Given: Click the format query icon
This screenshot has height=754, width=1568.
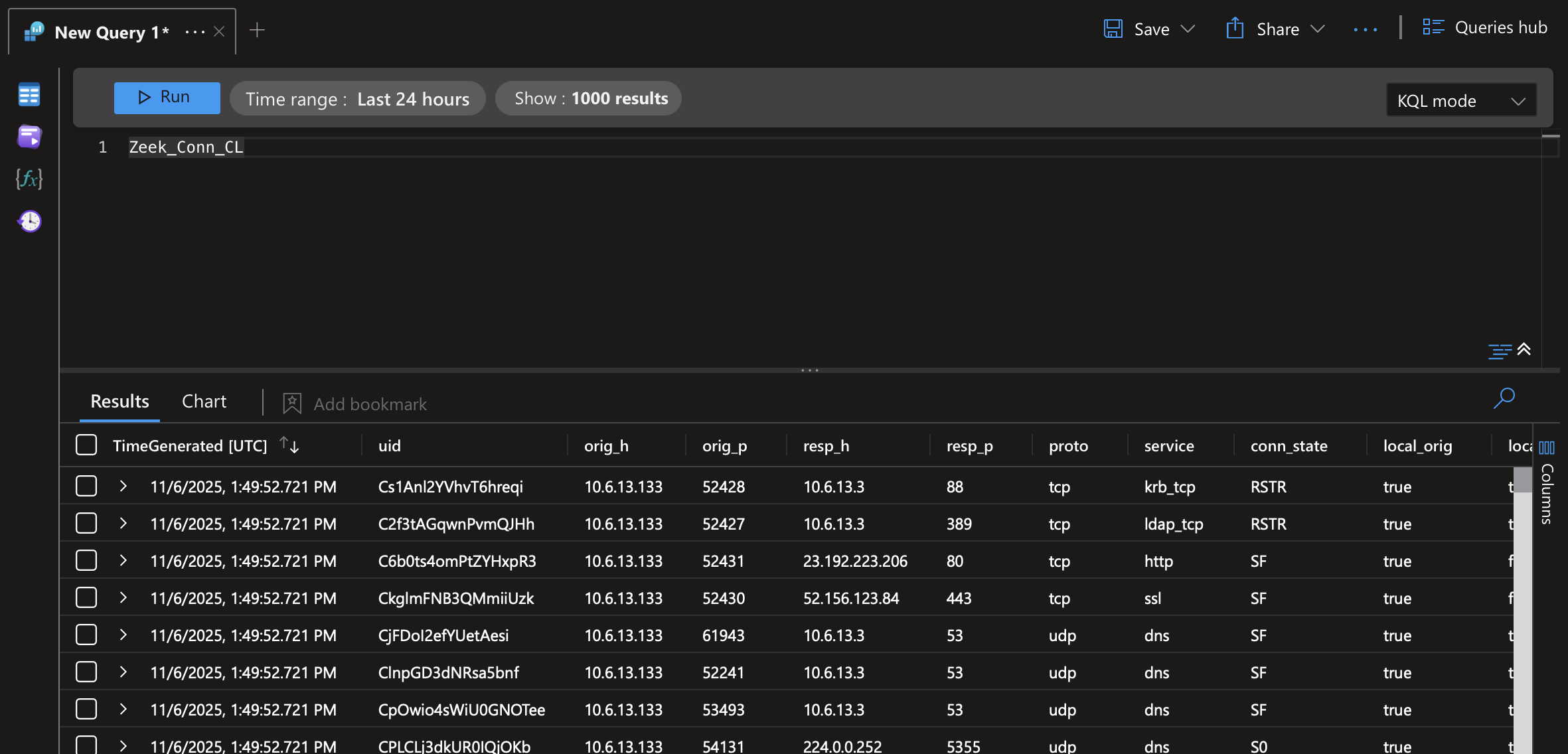Looking at the screenshot, I should tap(1499, 351).
